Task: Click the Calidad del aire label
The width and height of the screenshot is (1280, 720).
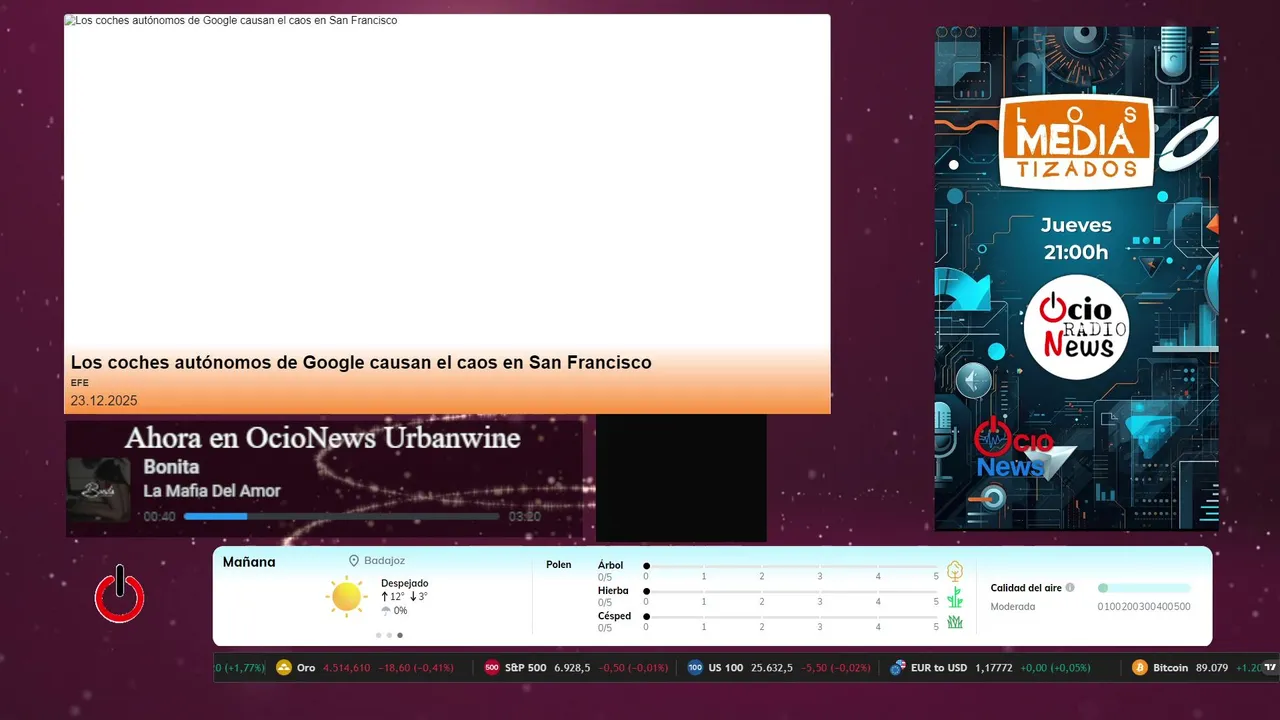Action: click(x=1026, y=588)
